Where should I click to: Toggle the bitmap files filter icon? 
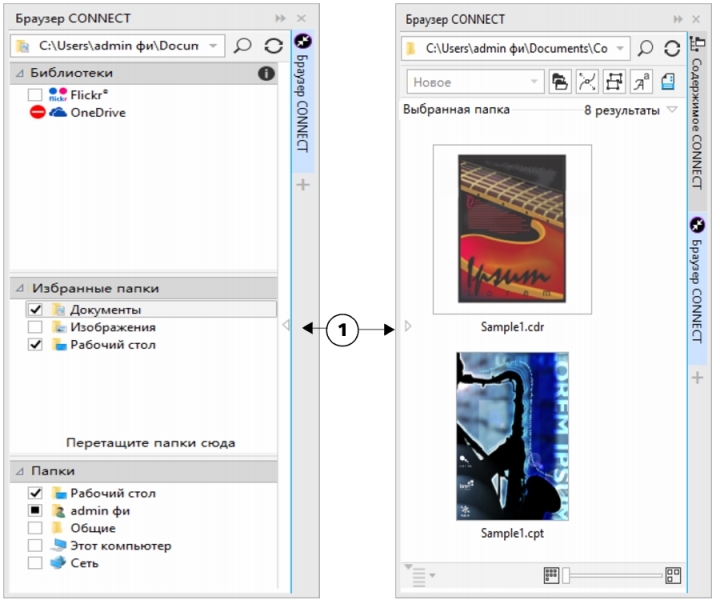coord(615,82)
